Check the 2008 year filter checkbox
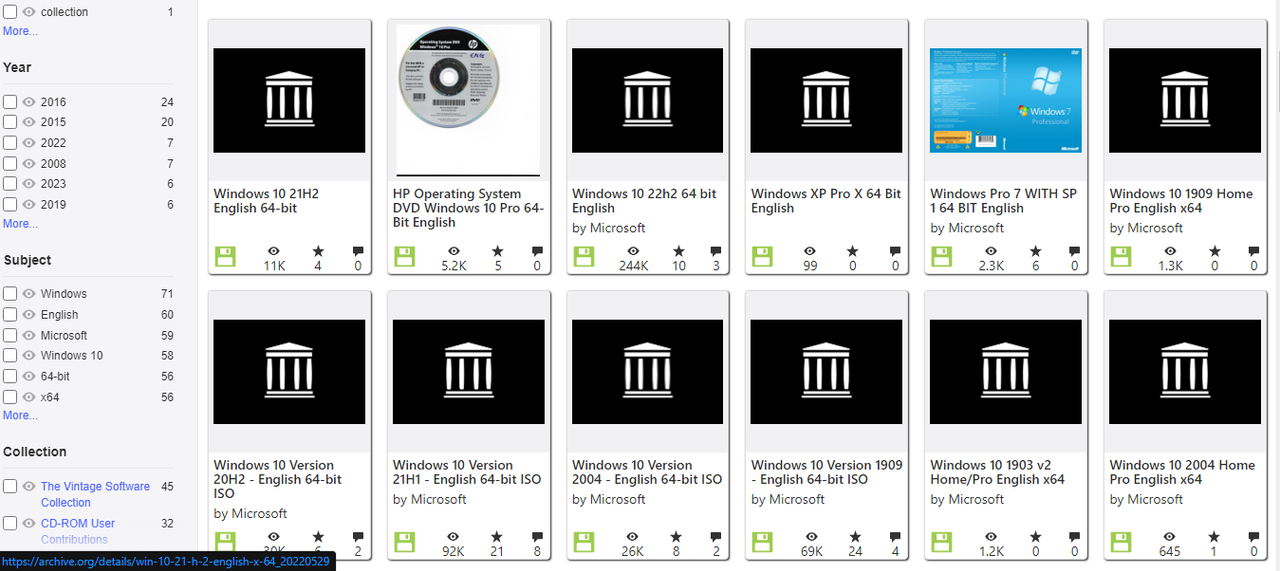Viewport: 1280px width, 571px height. pos(10,163)
